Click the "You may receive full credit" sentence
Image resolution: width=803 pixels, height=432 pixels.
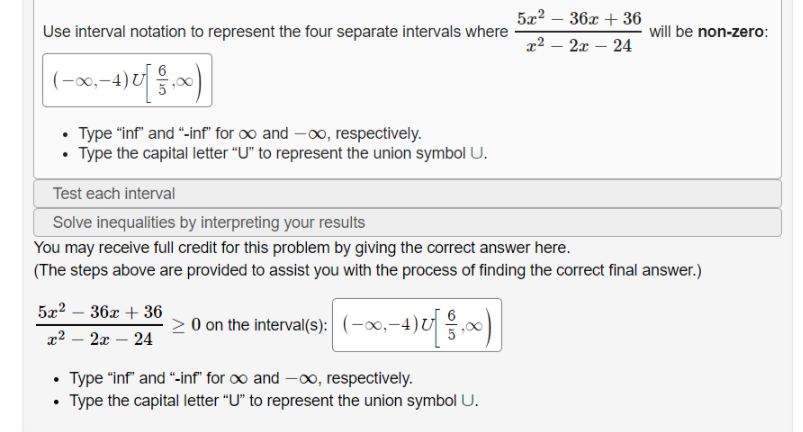(x=302, y=247)
